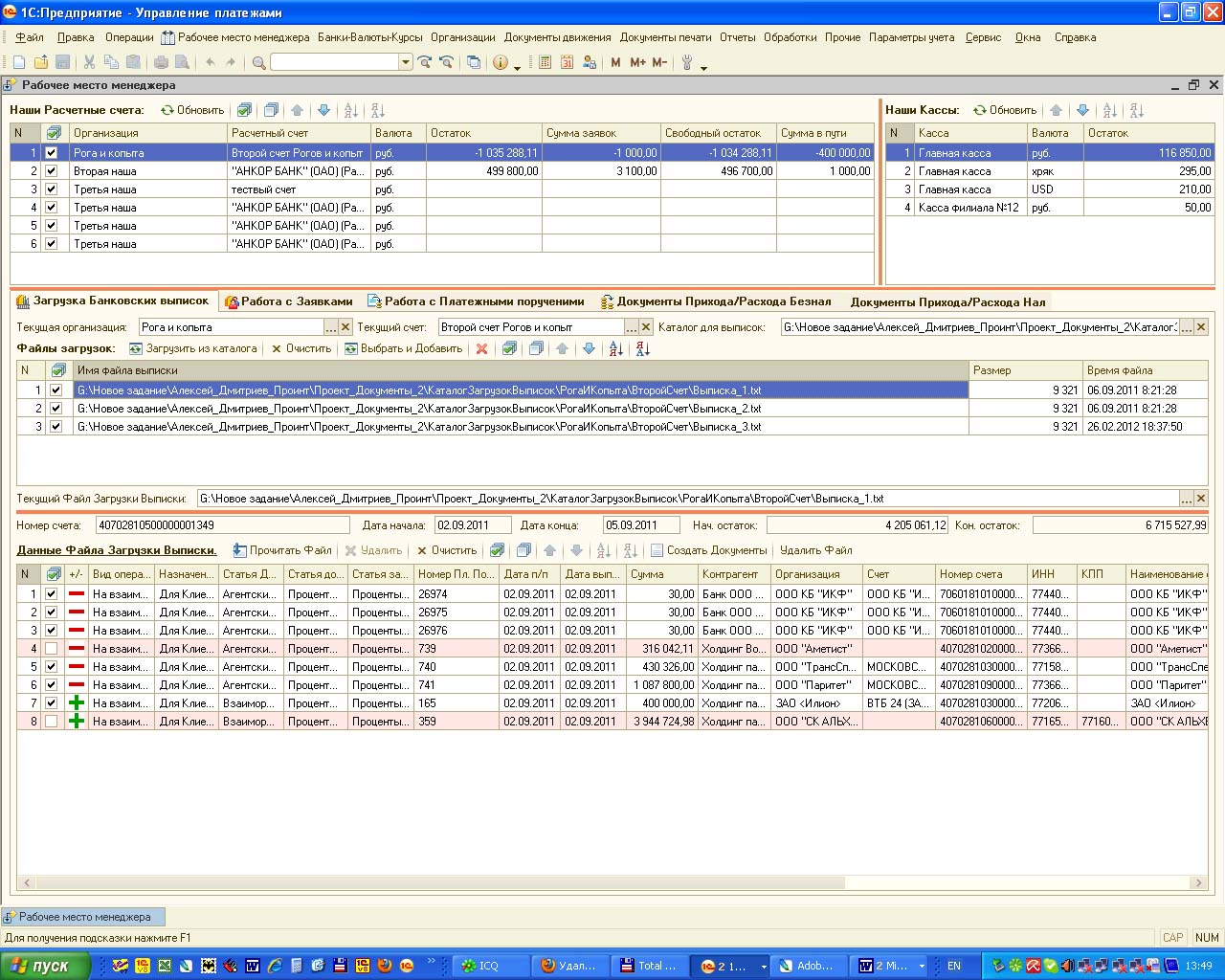Move cash register down in Наши Кассы
Image resolution: width=1225 pixels, height=980 pixels.
(x=1082, y=110)
